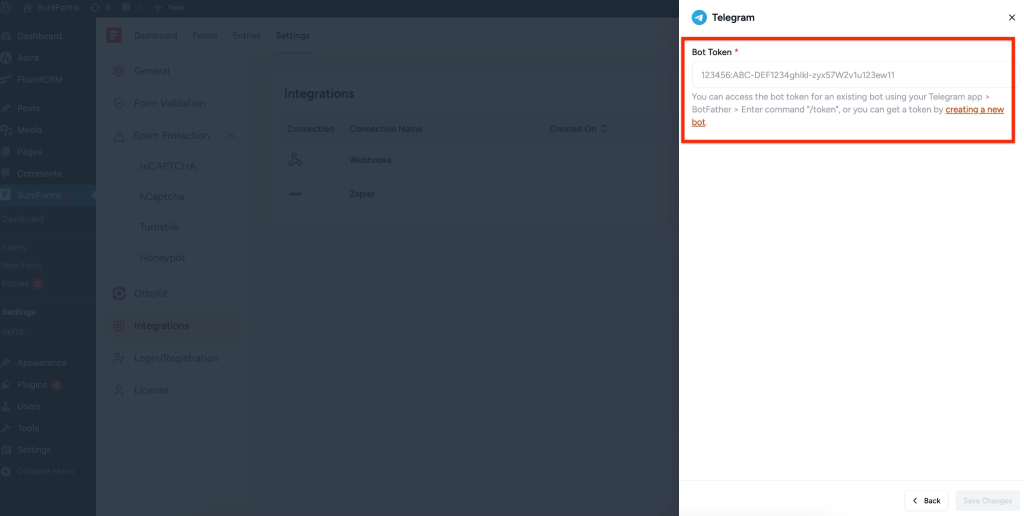Click the home icon beside SureForms in admin bar
1024x516 pixels.
tap(27, 8)
